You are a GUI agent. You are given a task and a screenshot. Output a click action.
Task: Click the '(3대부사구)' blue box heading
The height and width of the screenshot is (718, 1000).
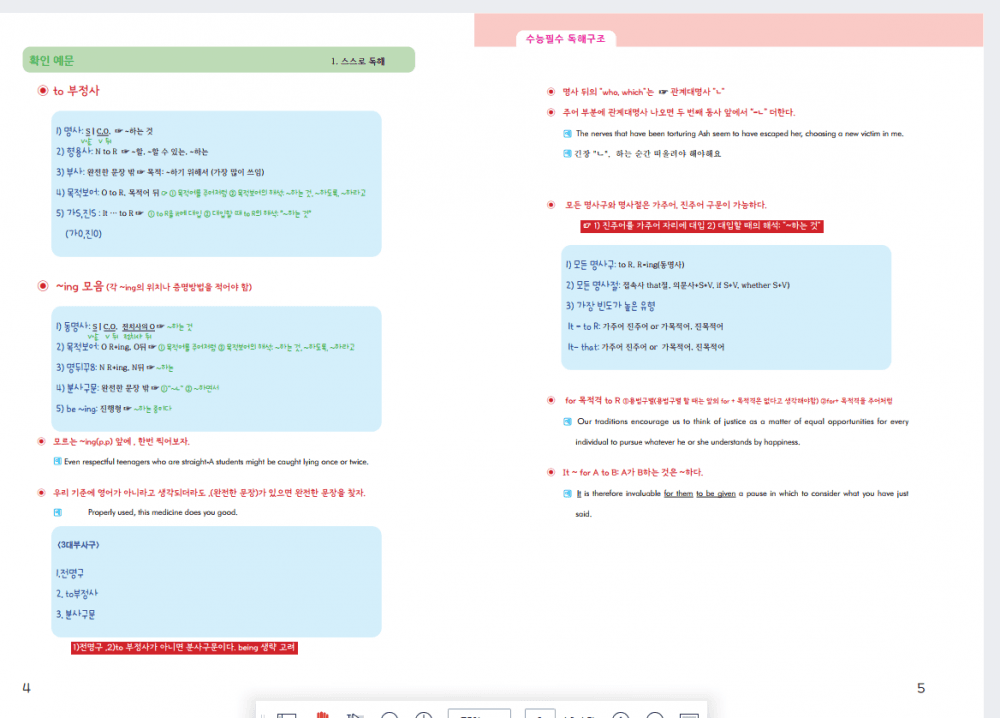(78, 545)
